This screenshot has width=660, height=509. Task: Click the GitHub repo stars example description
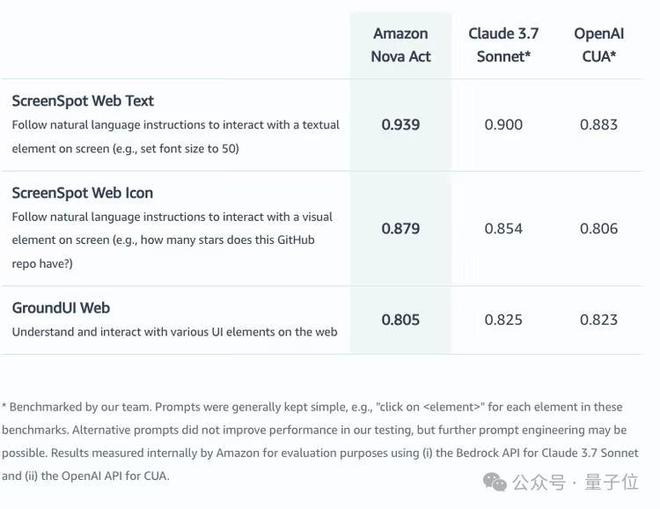click(x=172, y=240)
